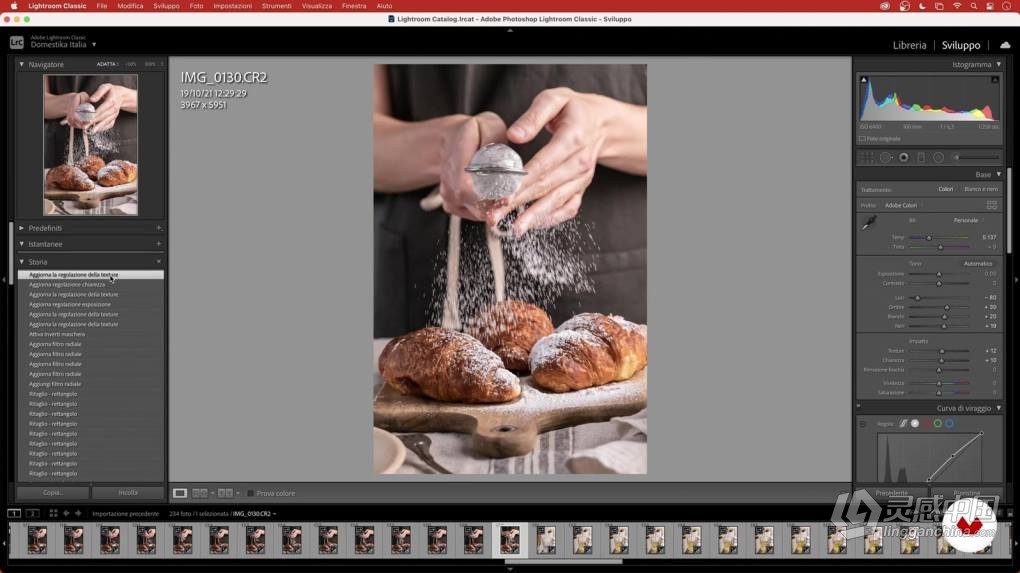Open the profile browser grid icon
The width and height of the screenshot is (1020, 573).
[991, 205]
